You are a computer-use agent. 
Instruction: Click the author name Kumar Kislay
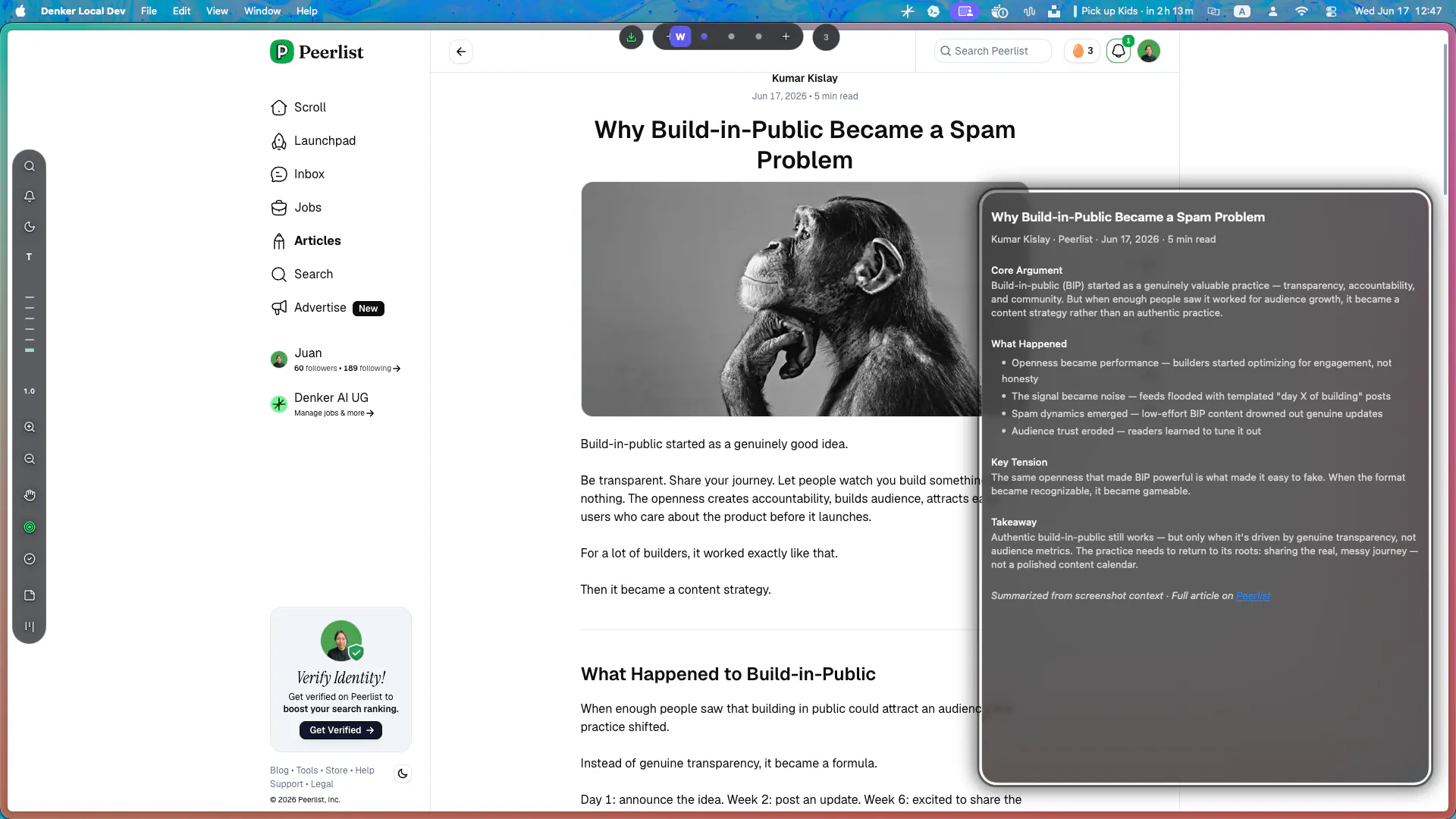coord(805,78)
